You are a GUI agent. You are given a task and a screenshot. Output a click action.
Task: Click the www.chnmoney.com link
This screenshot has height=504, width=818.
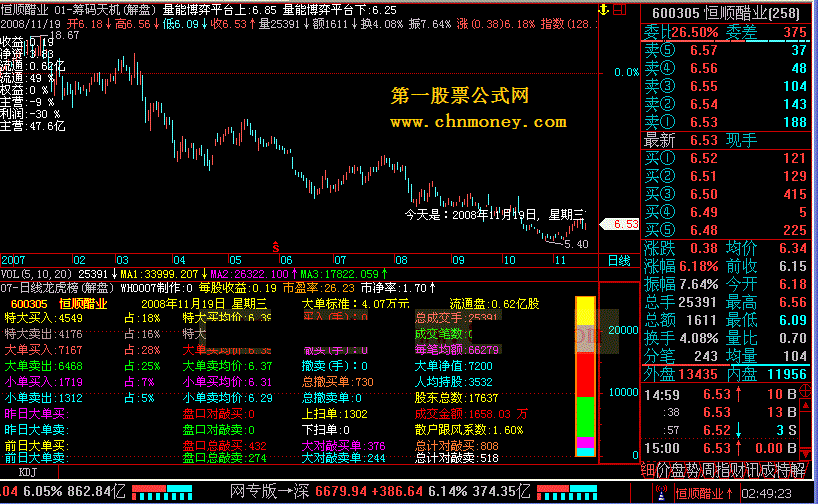478,122
